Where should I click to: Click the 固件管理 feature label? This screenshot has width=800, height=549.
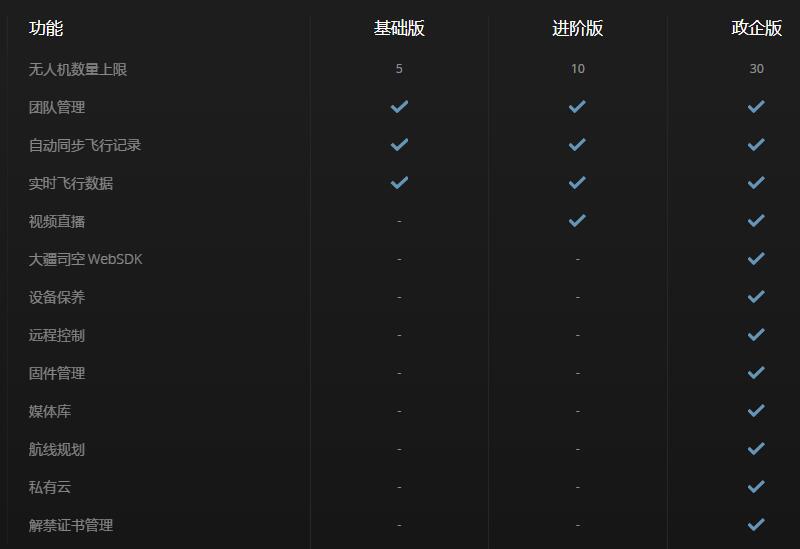[57, 373]
